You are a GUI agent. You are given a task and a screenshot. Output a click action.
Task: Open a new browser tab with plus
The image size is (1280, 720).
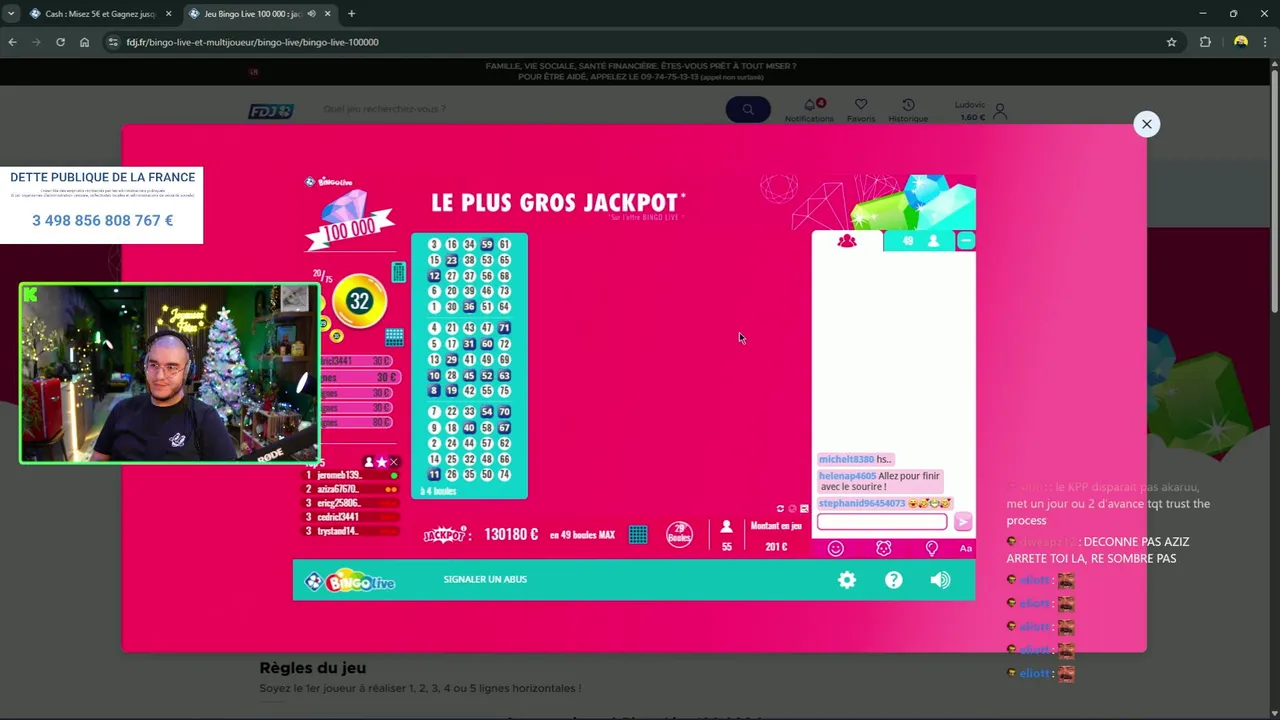point(351,14)
